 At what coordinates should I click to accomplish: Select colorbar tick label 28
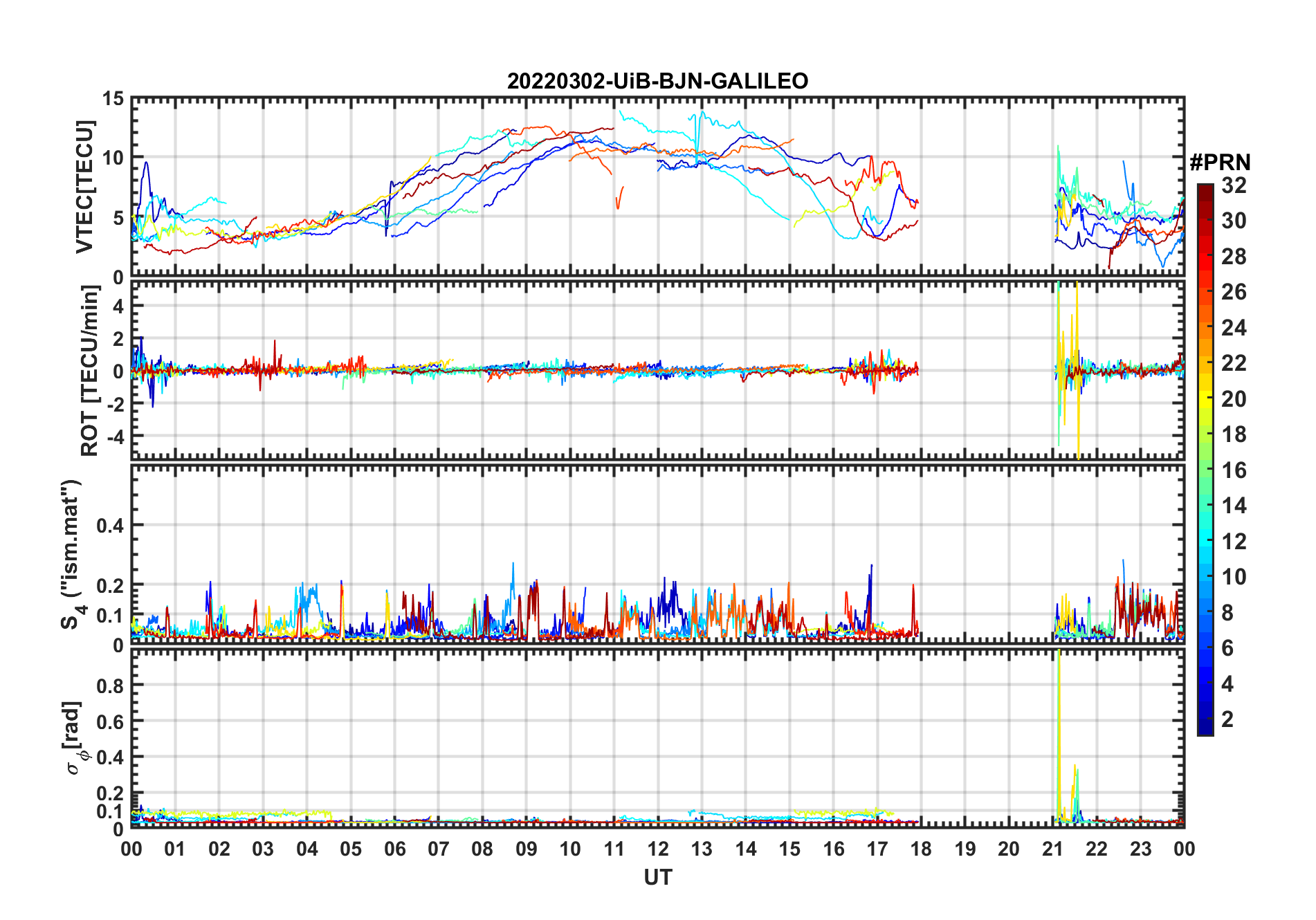pos(1234,256)
